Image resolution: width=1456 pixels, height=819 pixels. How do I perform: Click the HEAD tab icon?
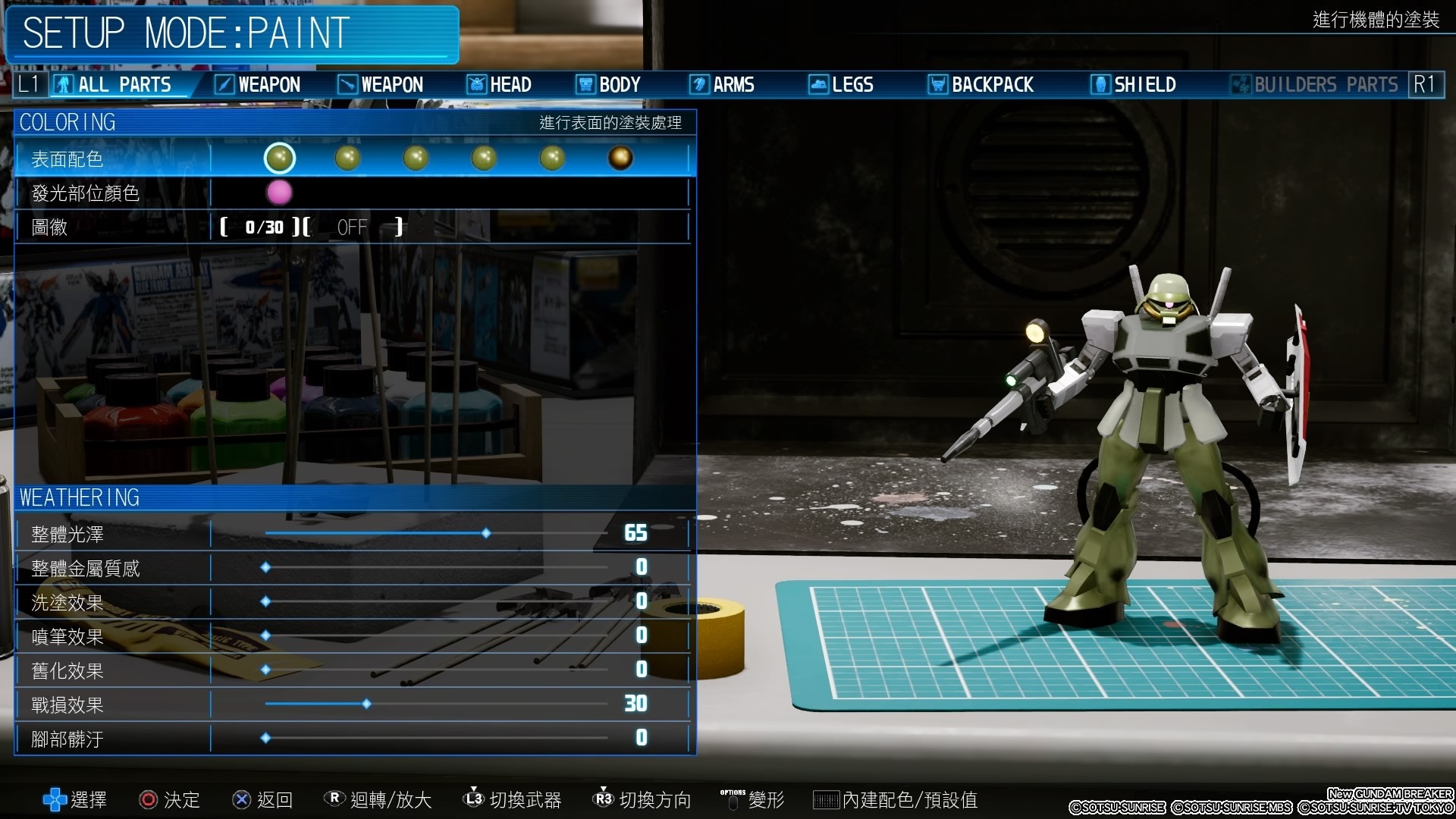pos(476,84)
